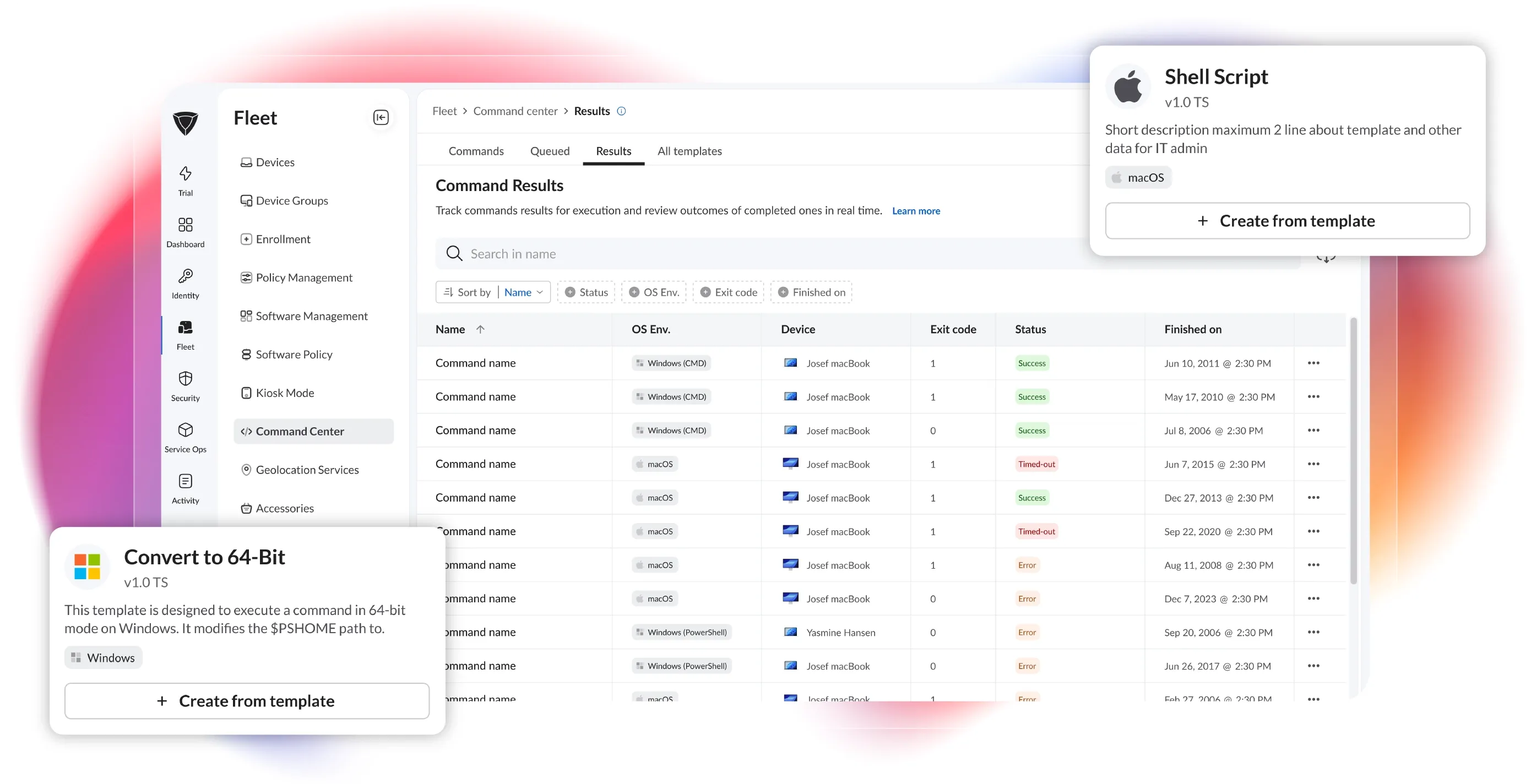Click Create from template on Convert to 64-Bit card

point(247,701)
